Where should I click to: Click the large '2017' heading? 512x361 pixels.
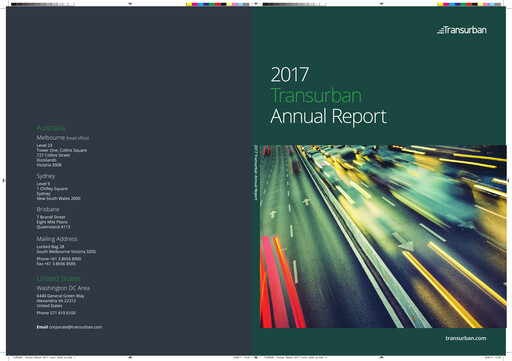point(290,74)
